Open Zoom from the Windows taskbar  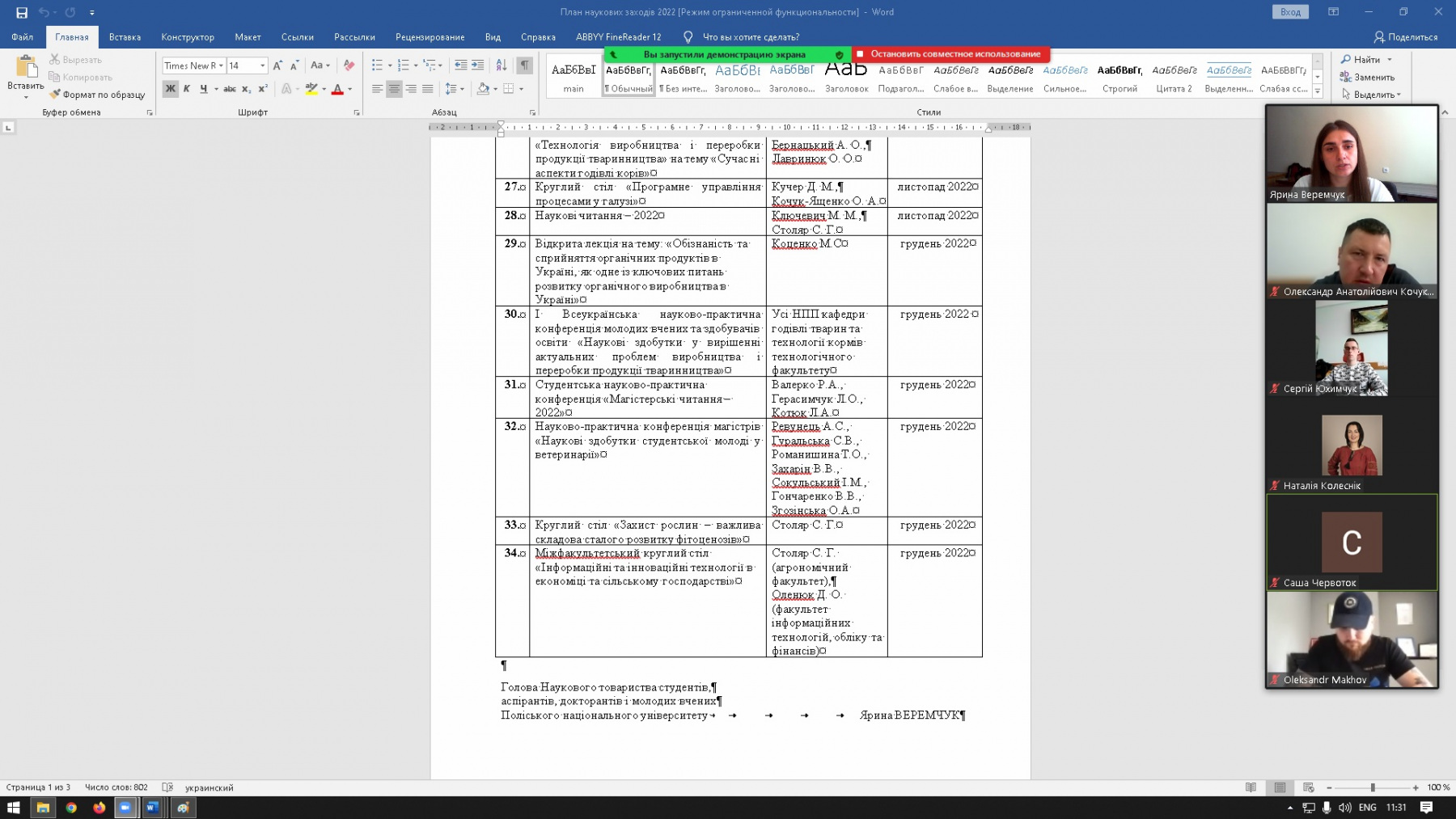(125, 807)
